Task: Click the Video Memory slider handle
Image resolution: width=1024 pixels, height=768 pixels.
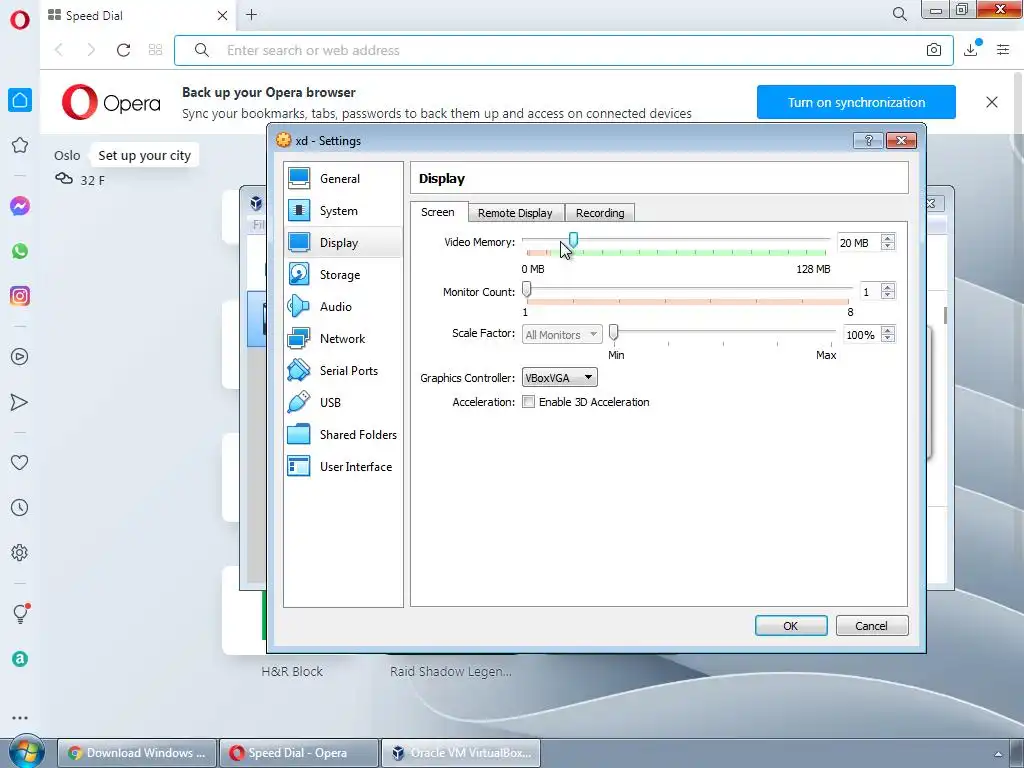Action: click(573, 240)
